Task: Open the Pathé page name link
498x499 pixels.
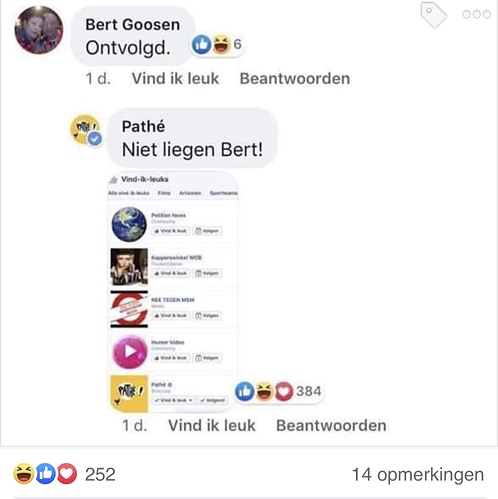Action: [x=143, y=127]
